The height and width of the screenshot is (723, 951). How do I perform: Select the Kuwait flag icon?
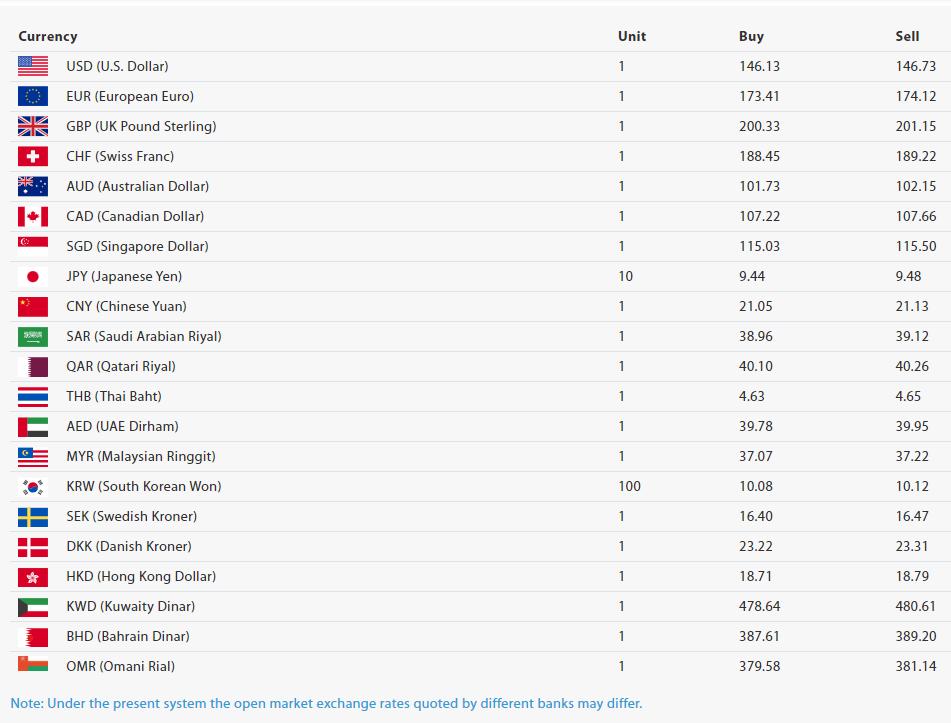[x=33, y=606]
